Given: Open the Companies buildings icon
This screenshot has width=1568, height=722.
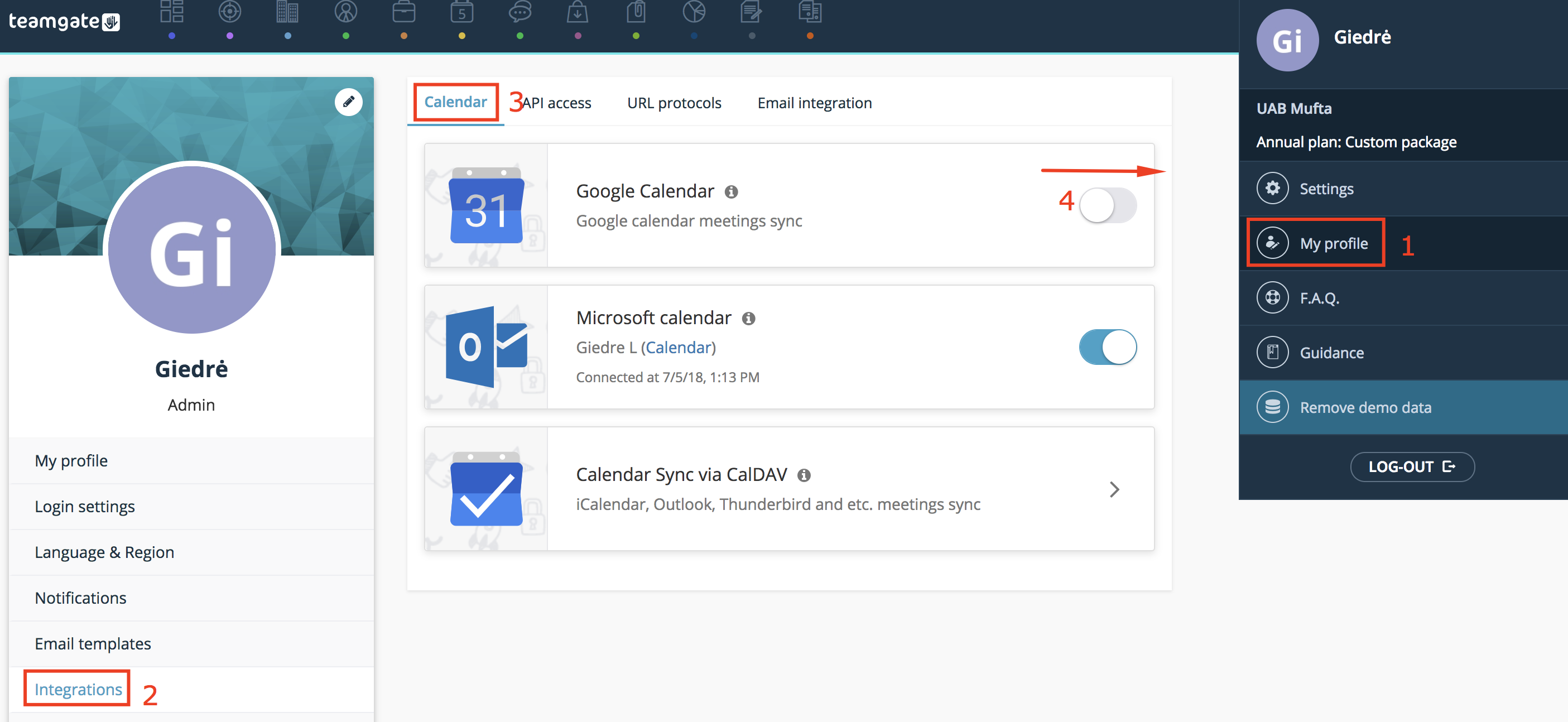Looking at the screenshot, I should coord(287,12).
